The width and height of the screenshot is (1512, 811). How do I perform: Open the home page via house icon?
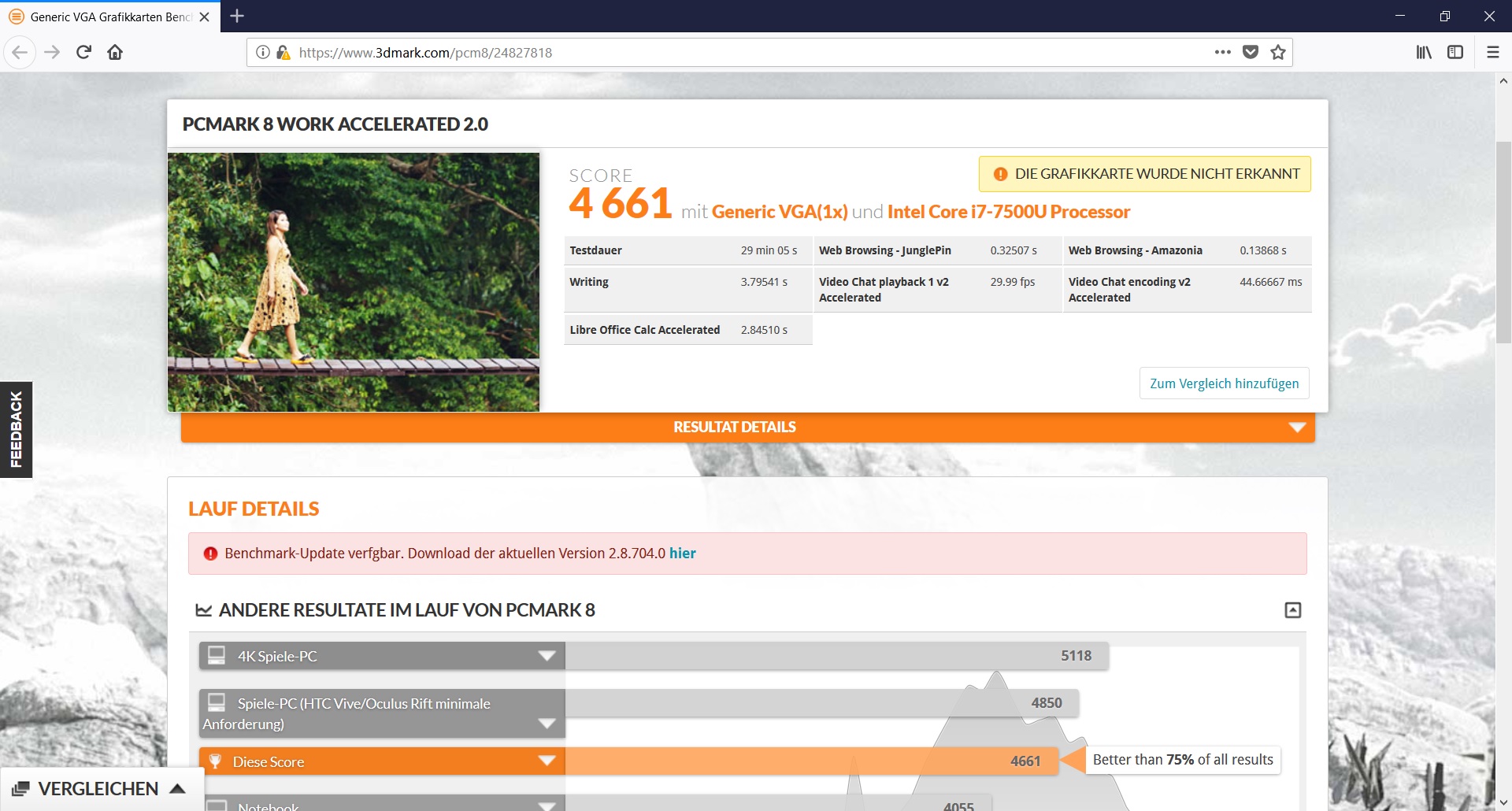(115, 53)
